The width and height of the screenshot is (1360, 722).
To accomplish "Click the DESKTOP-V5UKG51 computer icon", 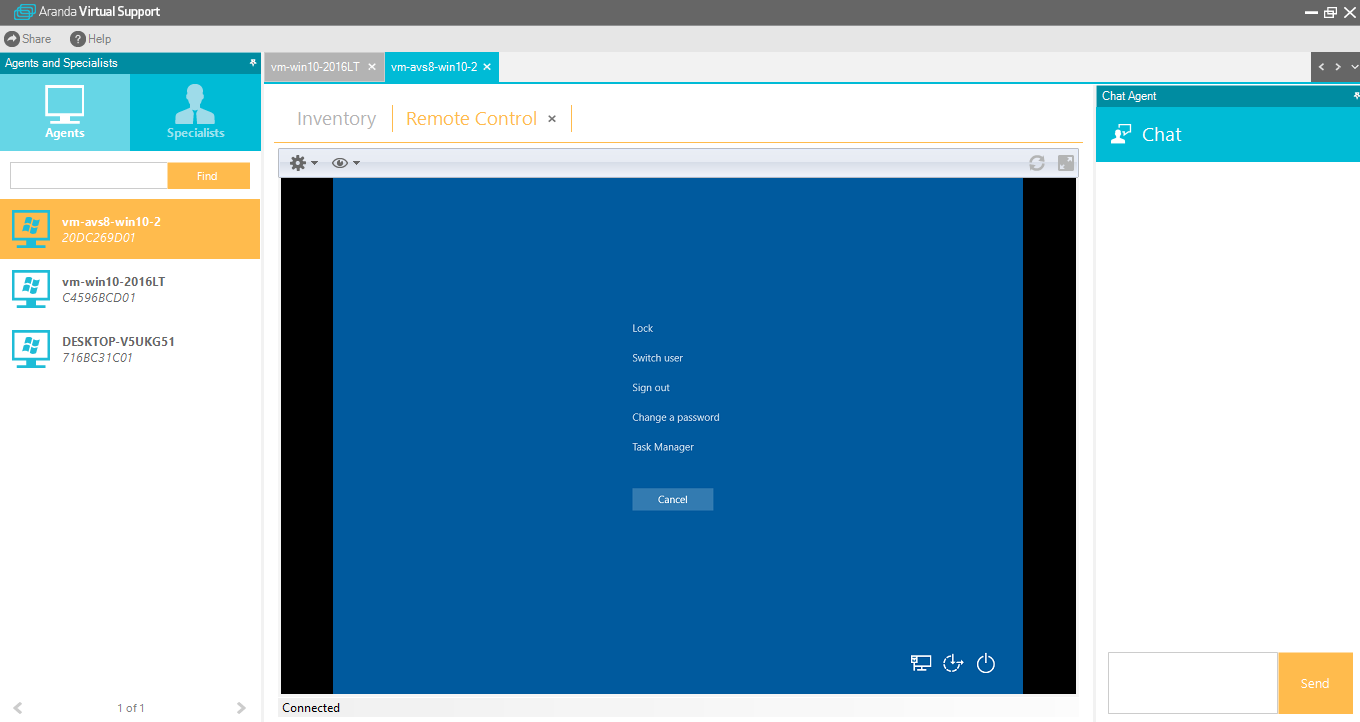I will pos(31,349).
